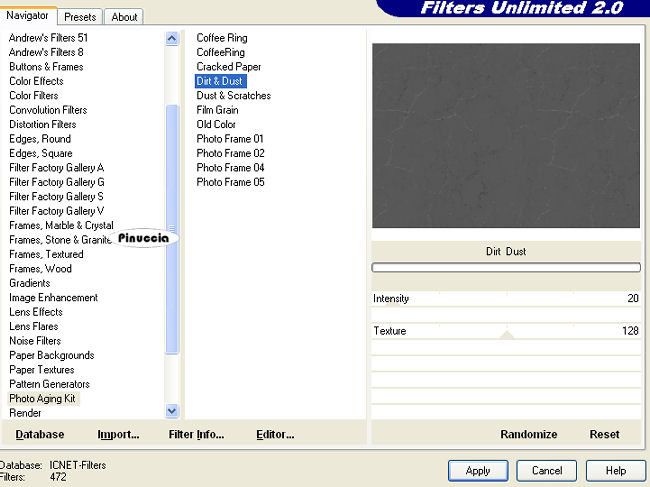The height and width of the screenshot is (487, 650).
Task: Open Help for the filter
Action: pyautogui.click(x=616, y=471)
